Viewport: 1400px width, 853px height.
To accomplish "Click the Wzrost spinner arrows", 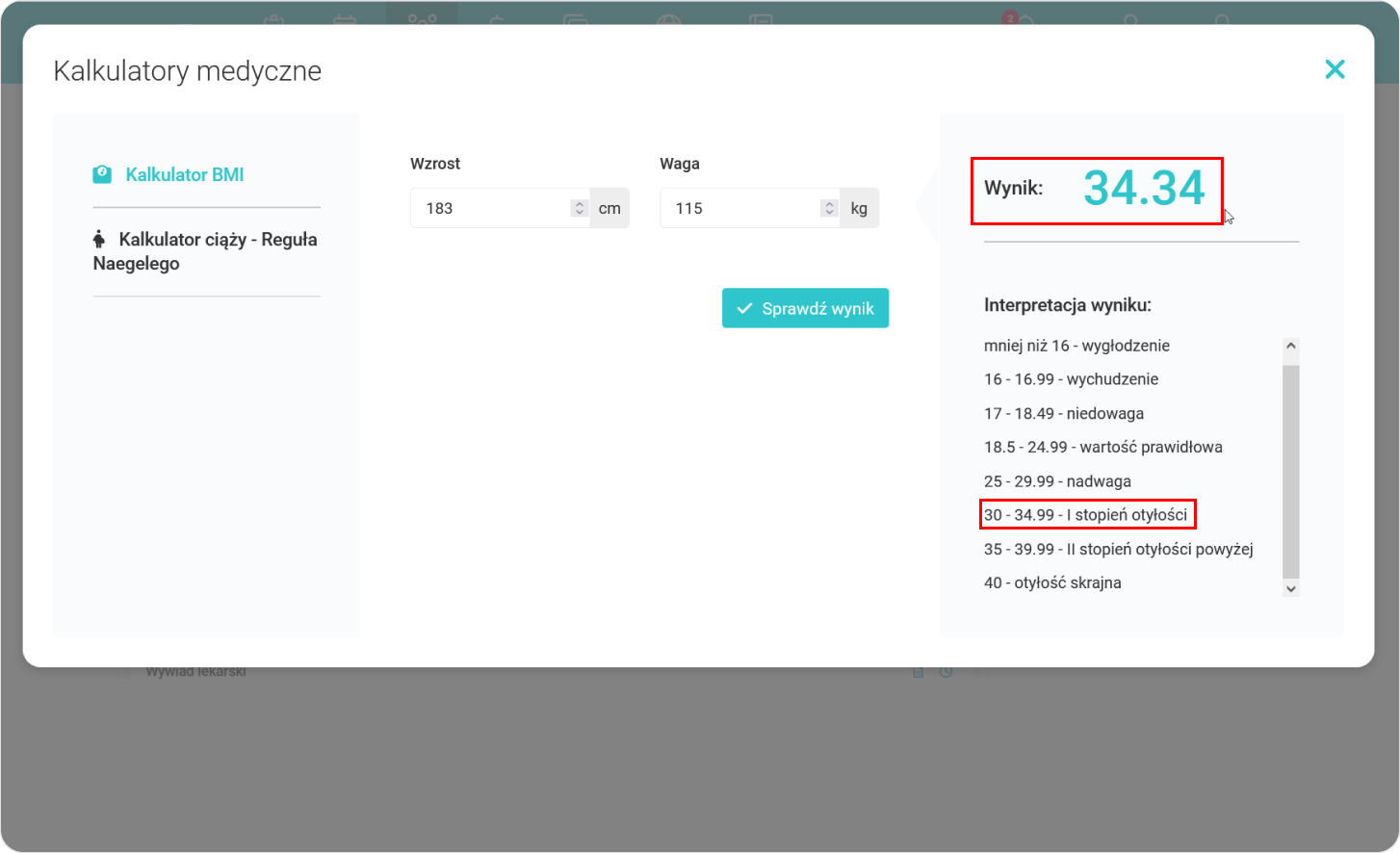I will [x=579, y=208].
